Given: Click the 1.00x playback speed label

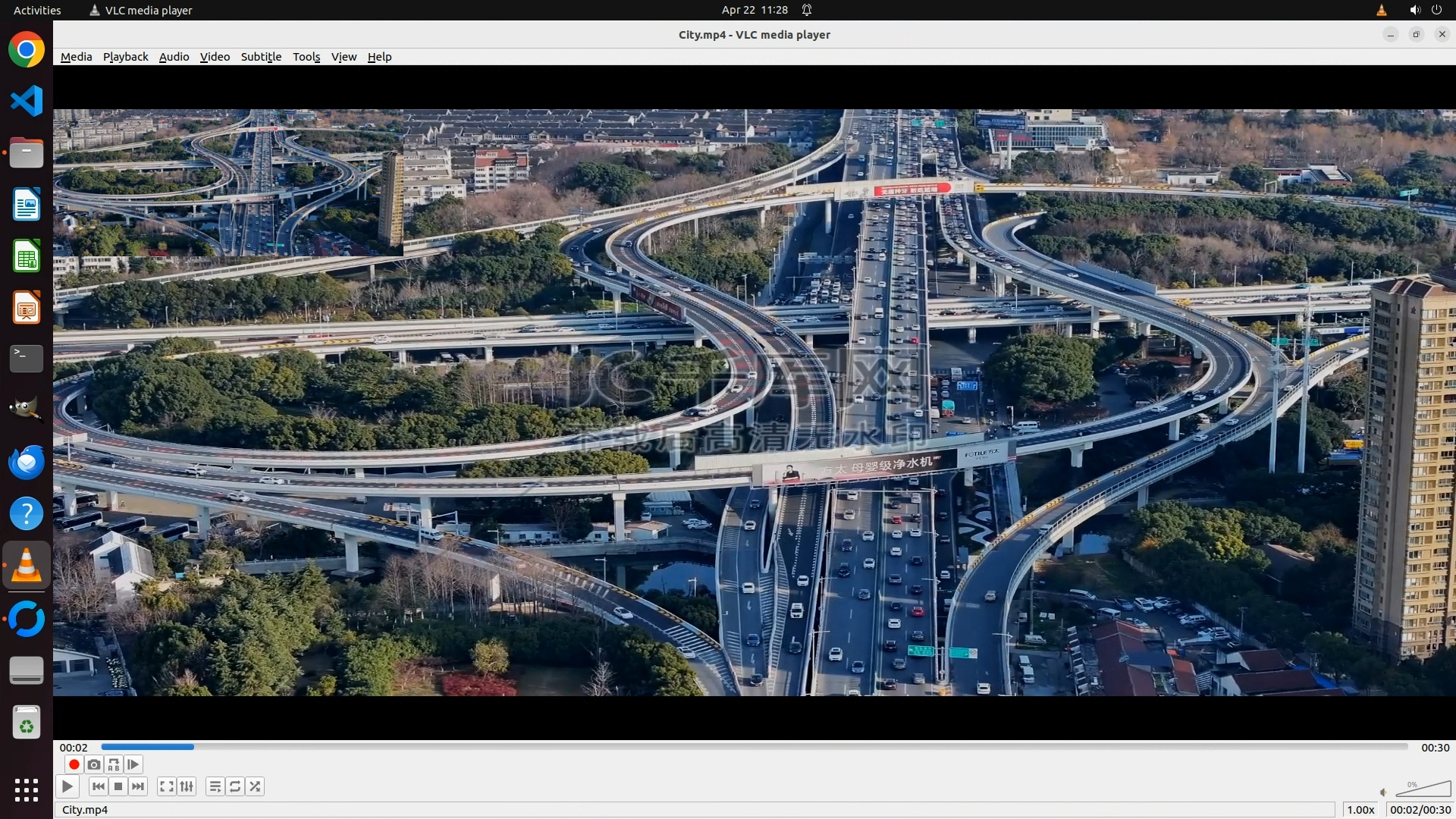Looking at the screenshot, I should pyautogui.click(x=1360, y=810).
